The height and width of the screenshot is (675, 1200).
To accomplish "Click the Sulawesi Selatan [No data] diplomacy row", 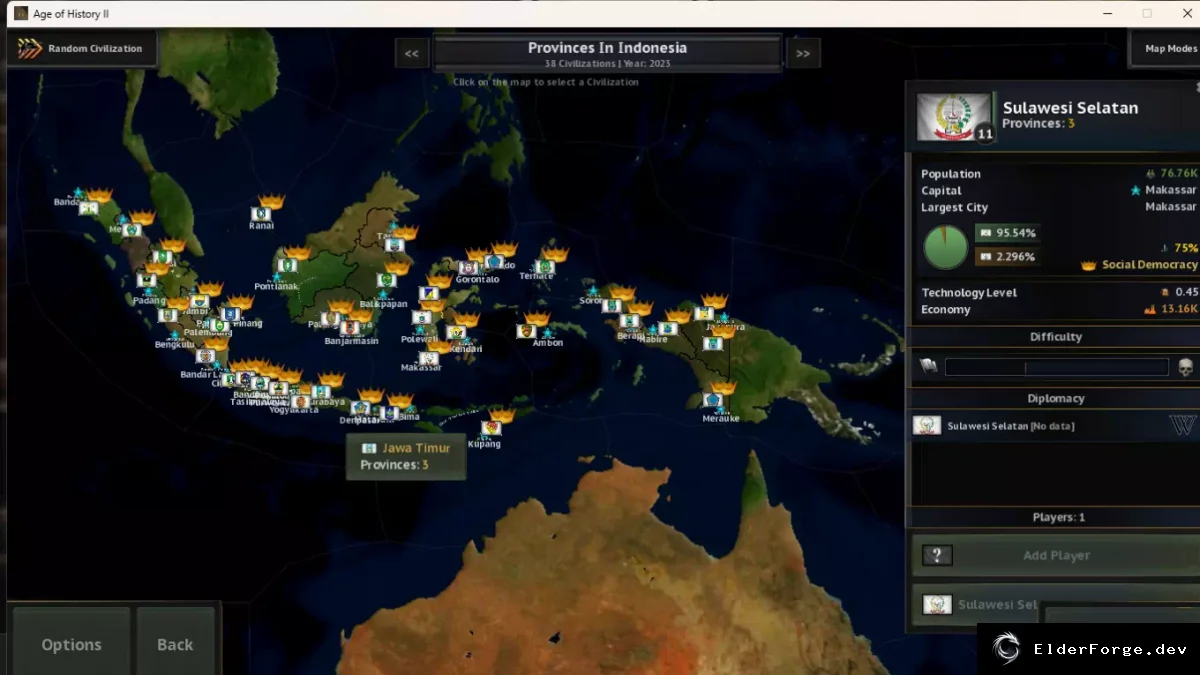I will coord(1054,426).
